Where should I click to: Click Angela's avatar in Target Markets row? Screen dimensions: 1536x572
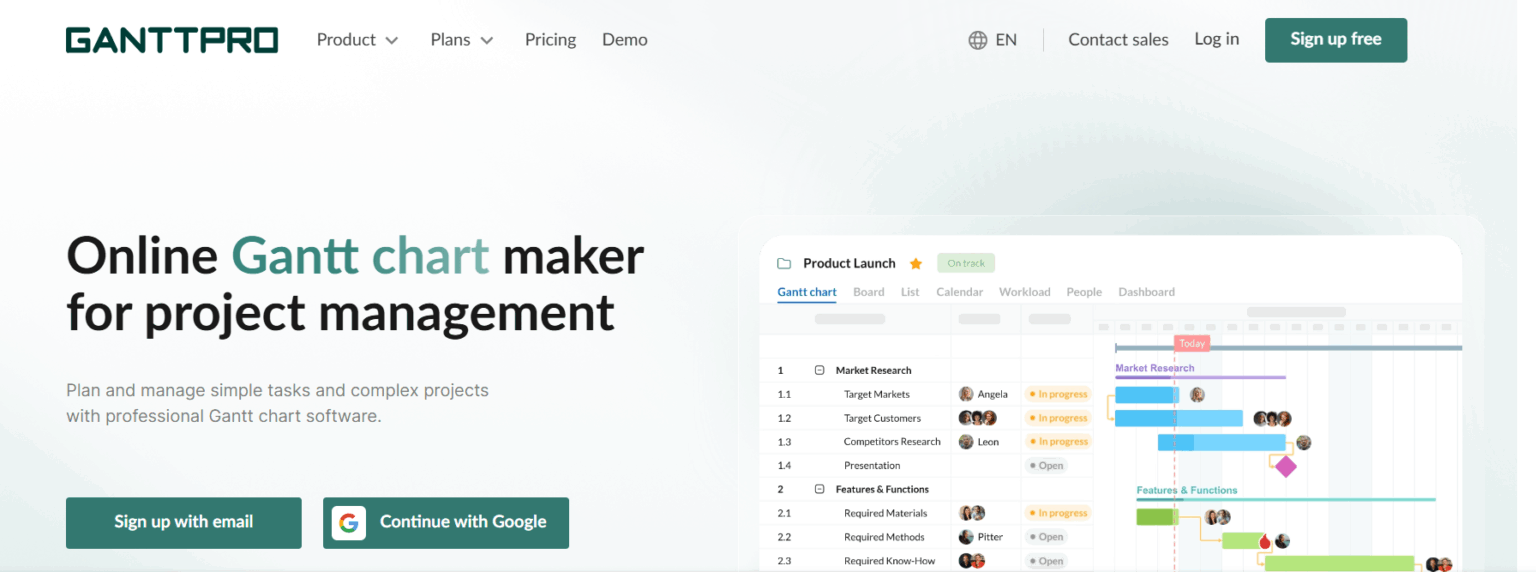point(966,394)
